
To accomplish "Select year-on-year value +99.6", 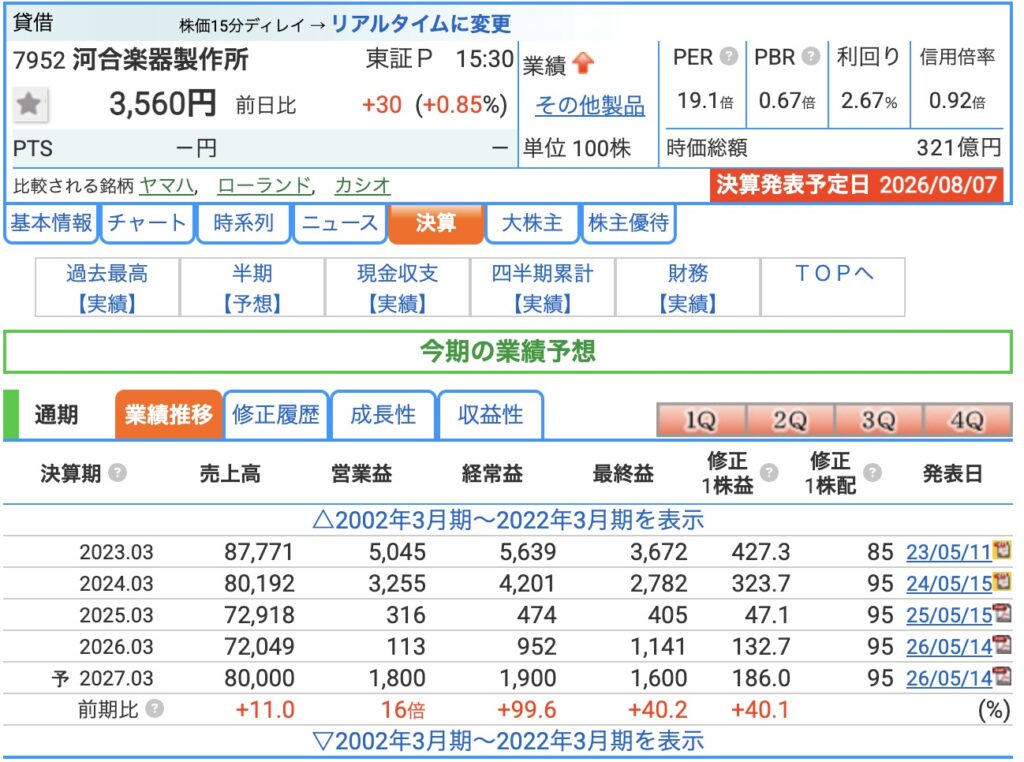I will tap(526, 710).
